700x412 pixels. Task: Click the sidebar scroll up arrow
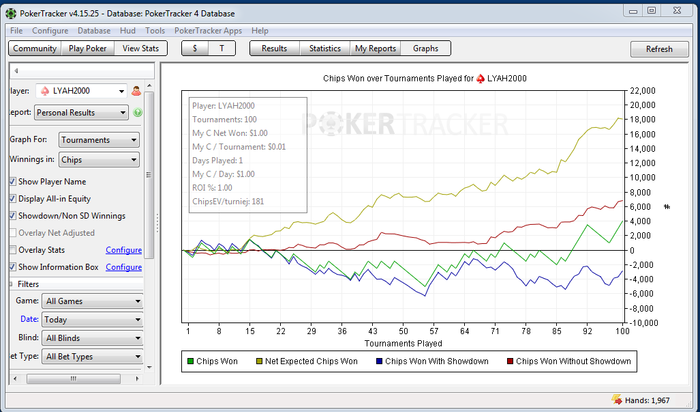pyautogui.click(x=149, y=86)
